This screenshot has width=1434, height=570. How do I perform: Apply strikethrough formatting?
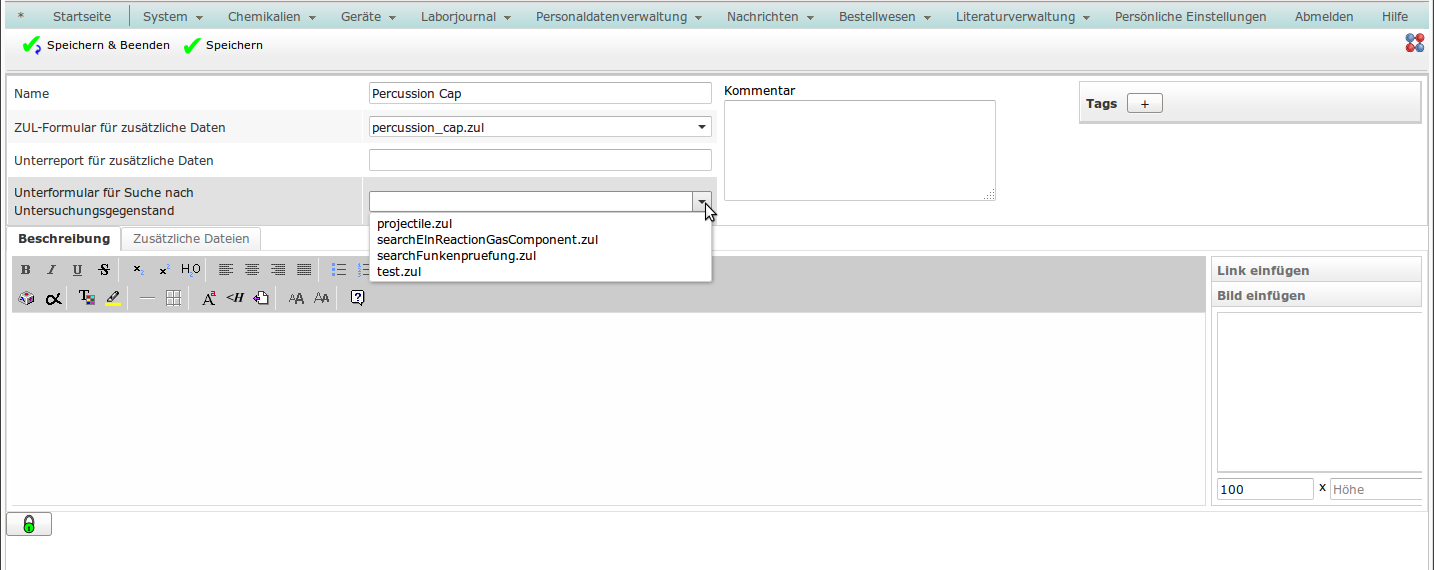click(x=104, y=270)
